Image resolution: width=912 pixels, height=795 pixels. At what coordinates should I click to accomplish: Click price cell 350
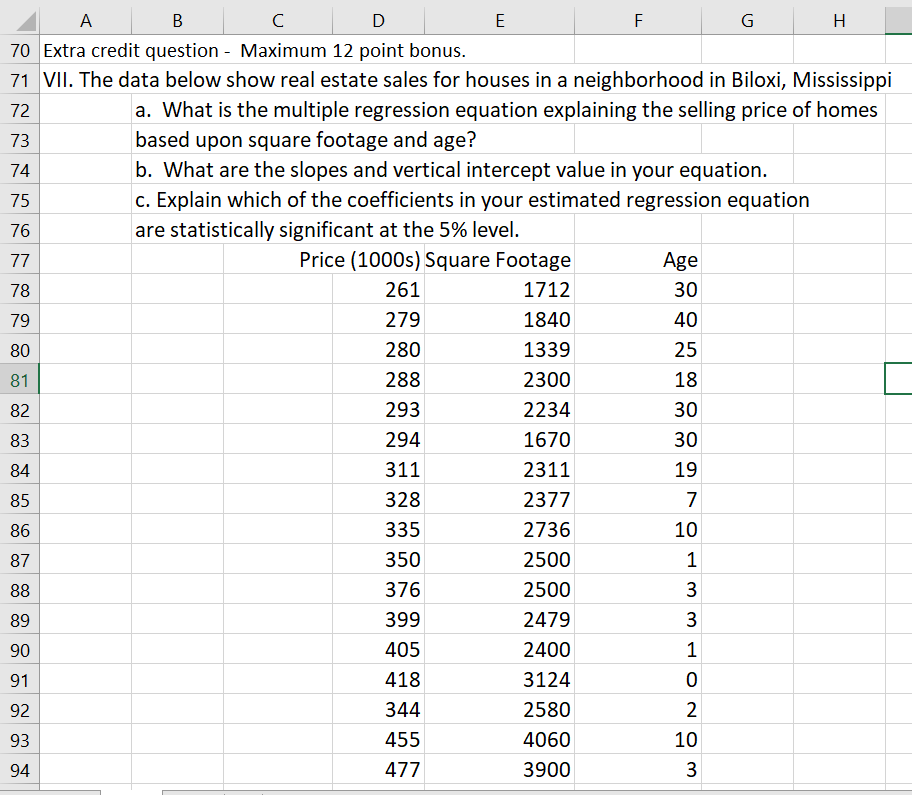(379, 559)
